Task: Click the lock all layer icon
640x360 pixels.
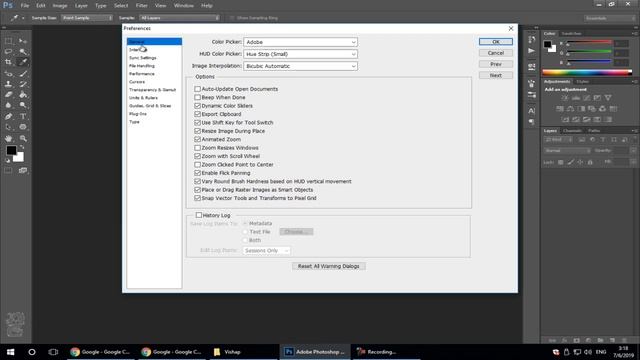Action: tap(590, 162)
